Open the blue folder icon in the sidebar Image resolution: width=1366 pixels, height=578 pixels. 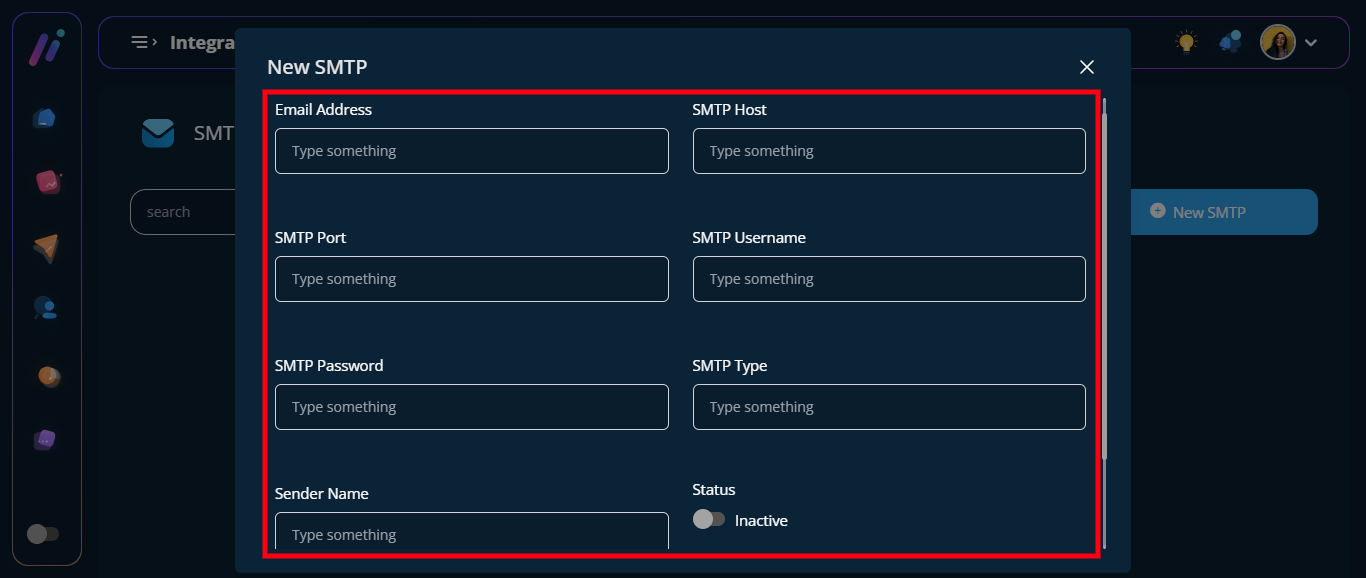pos(44,118)
